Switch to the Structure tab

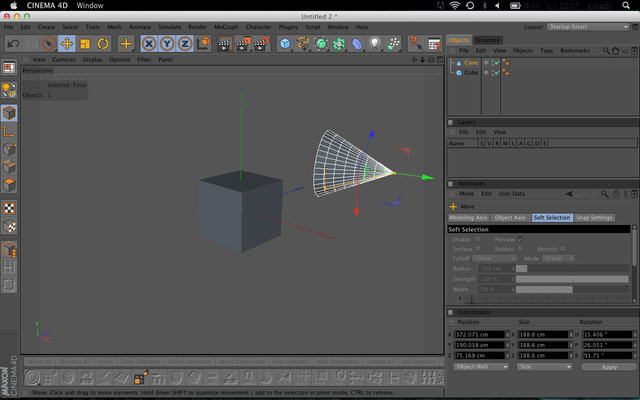tap(487, 40)
